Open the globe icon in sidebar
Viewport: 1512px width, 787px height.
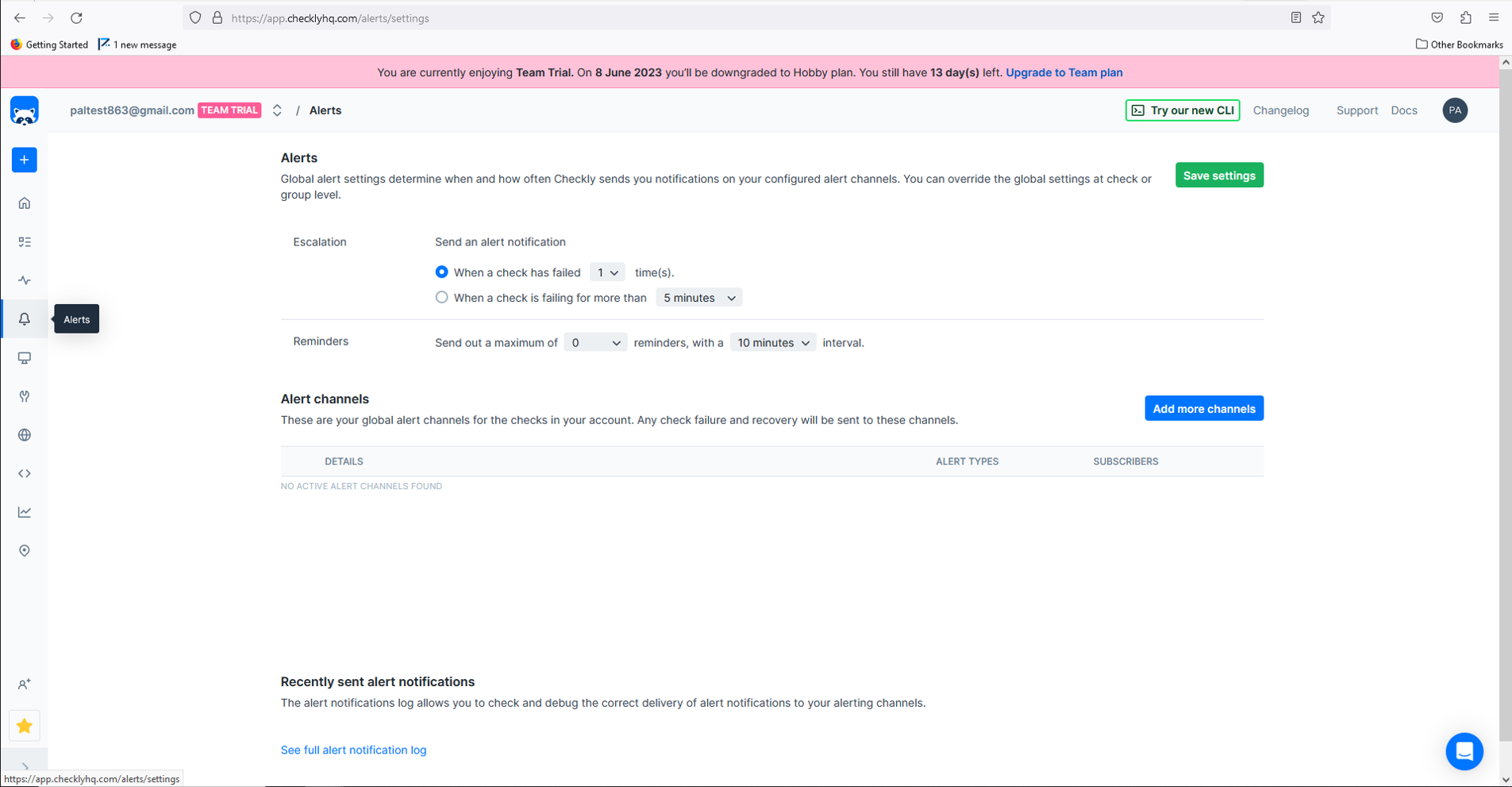coord(25,435)
